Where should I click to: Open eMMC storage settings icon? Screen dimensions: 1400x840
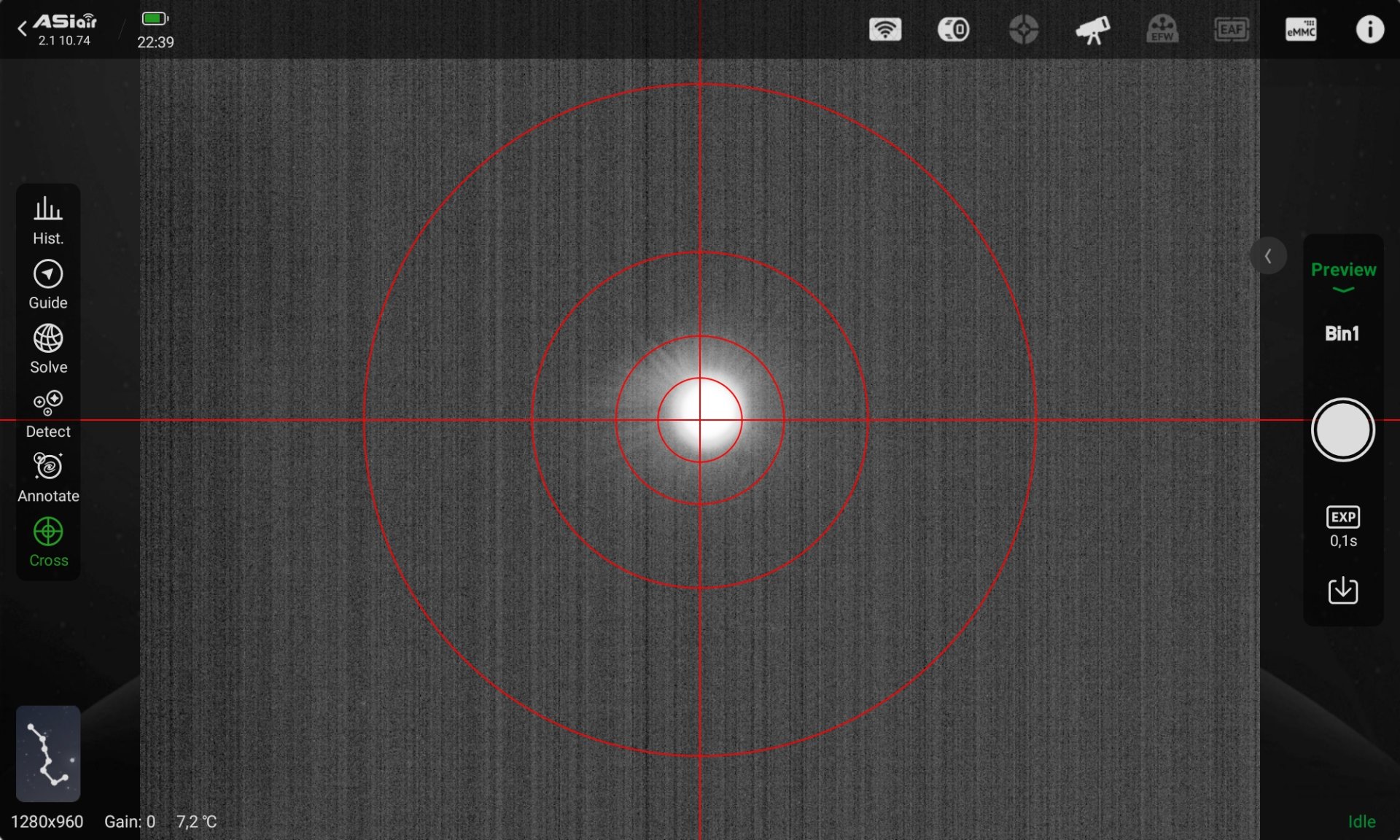coord(1301,30)
